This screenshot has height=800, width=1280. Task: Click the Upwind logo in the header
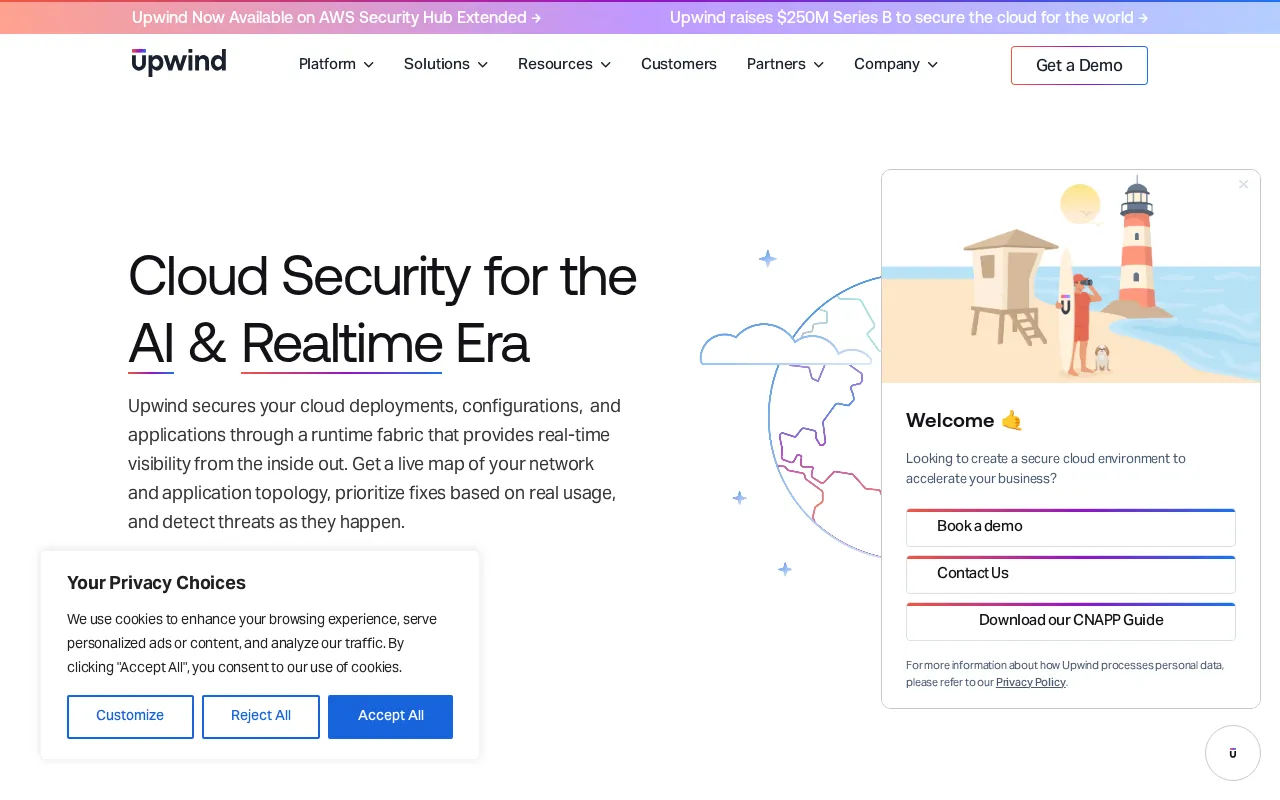click(x=179, y=62)
